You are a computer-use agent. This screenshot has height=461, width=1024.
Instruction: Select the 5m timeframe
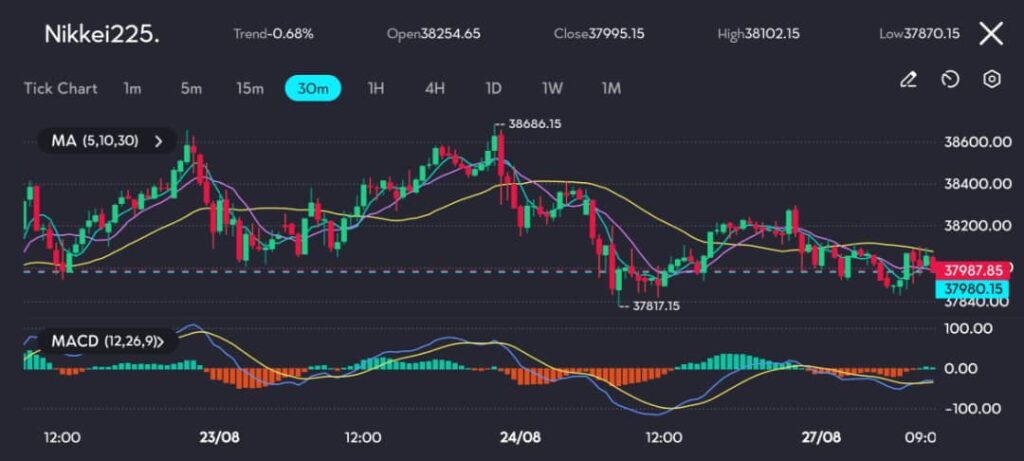coord(191,88)
